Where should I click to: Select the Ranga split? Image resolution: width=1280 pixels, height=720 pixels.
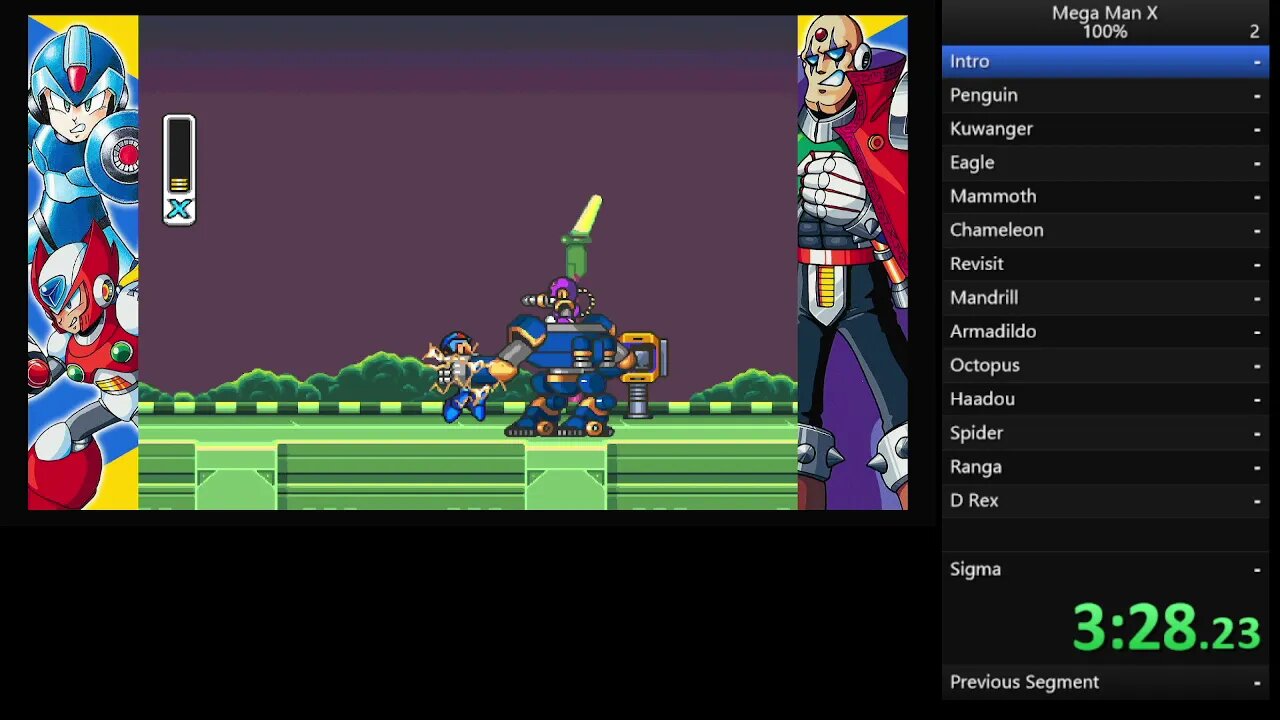(x=1105, y=467)
